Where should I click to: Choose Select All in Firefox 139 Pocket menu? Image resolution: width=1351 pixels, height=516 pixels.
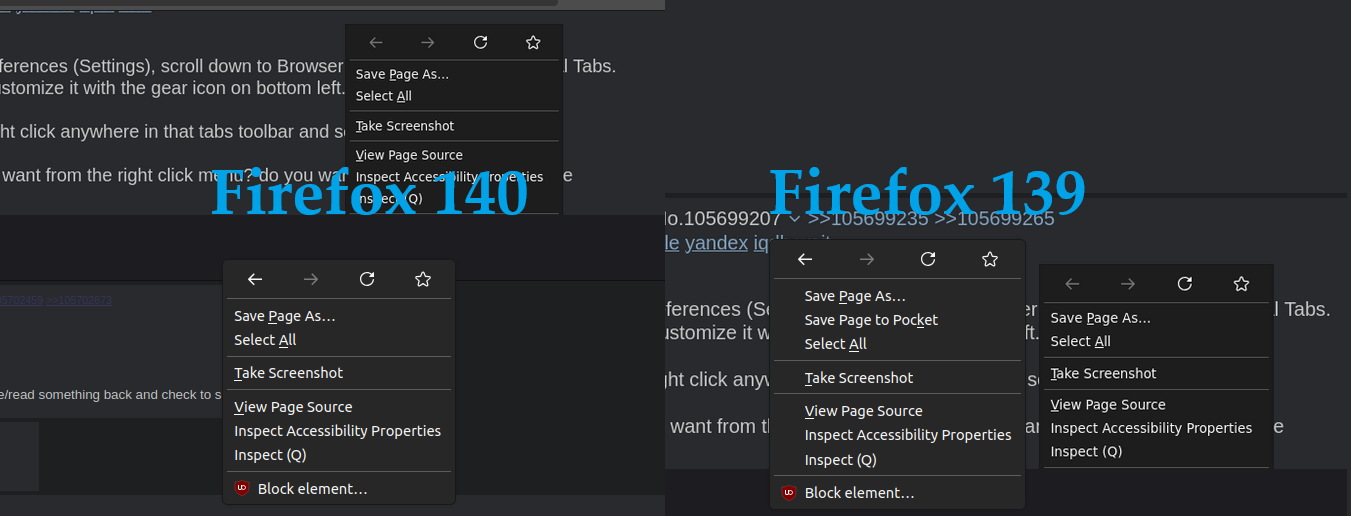point(835,344)
